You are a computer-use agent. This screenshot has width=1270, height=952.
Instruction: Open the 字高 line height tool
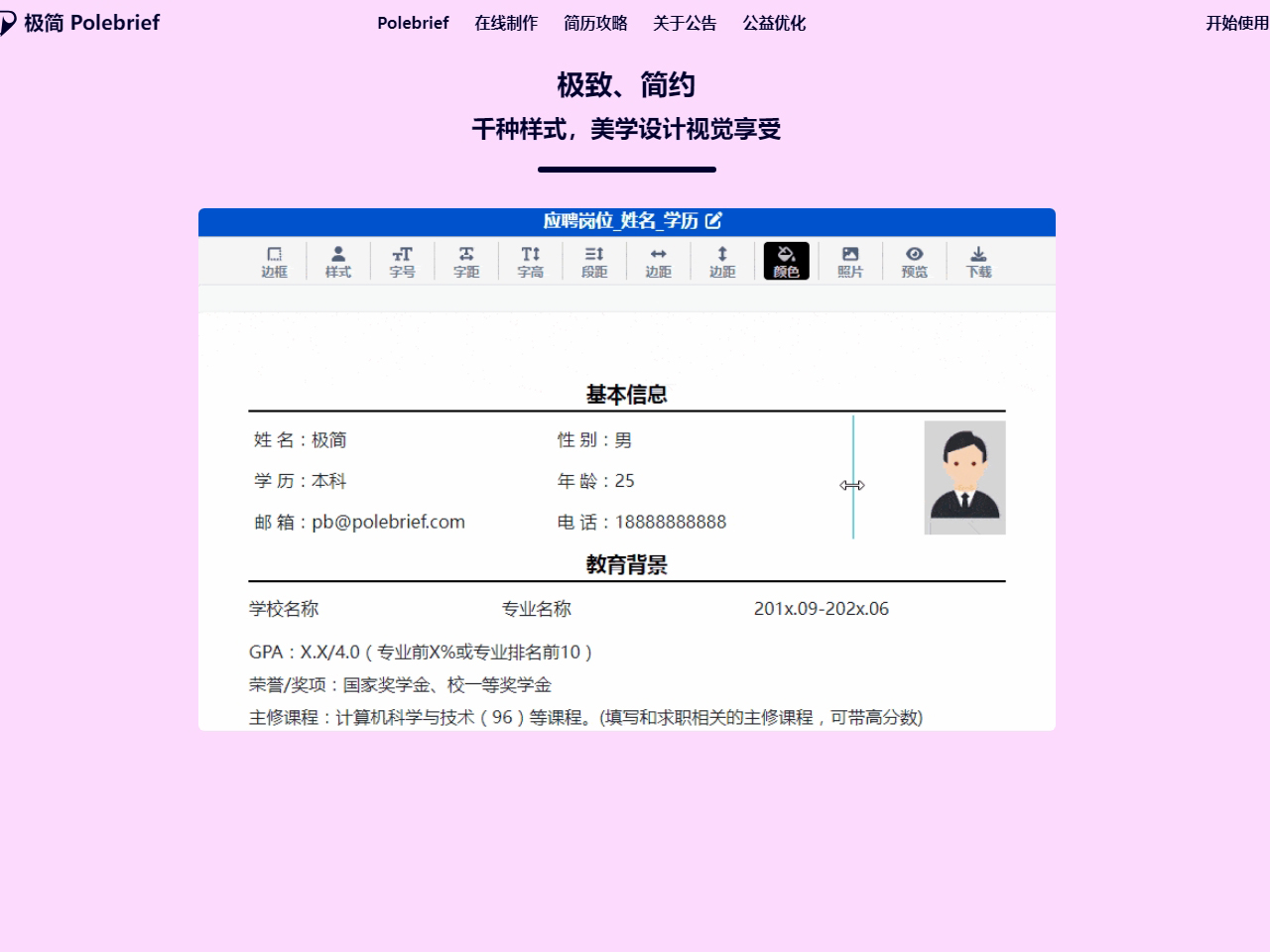point(531,262)
